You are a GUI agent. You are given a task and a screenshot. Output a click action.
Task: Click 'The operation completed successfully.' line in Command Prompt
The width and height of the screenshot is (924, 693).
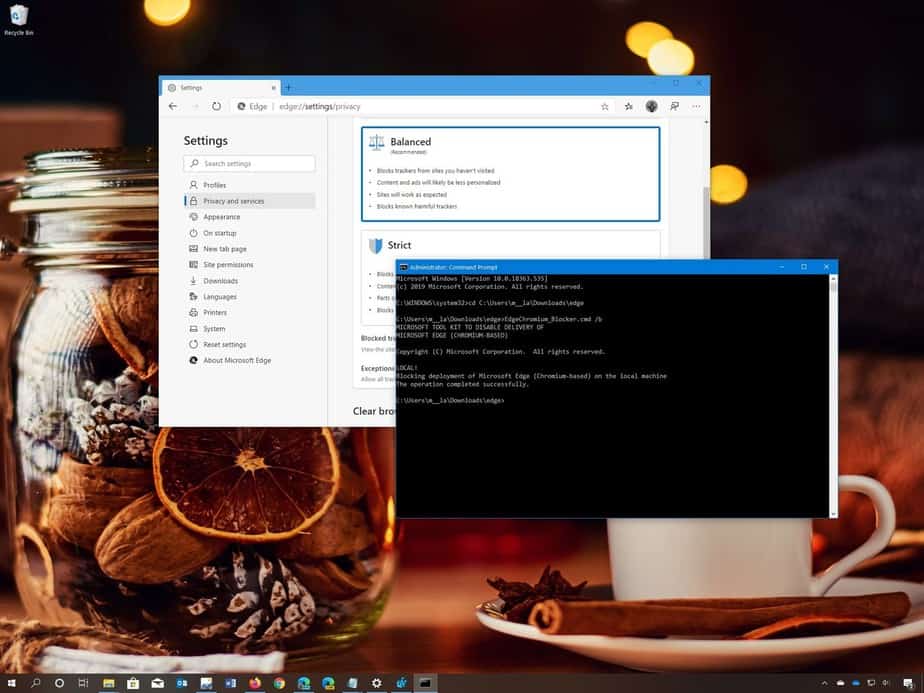point(463,384)
